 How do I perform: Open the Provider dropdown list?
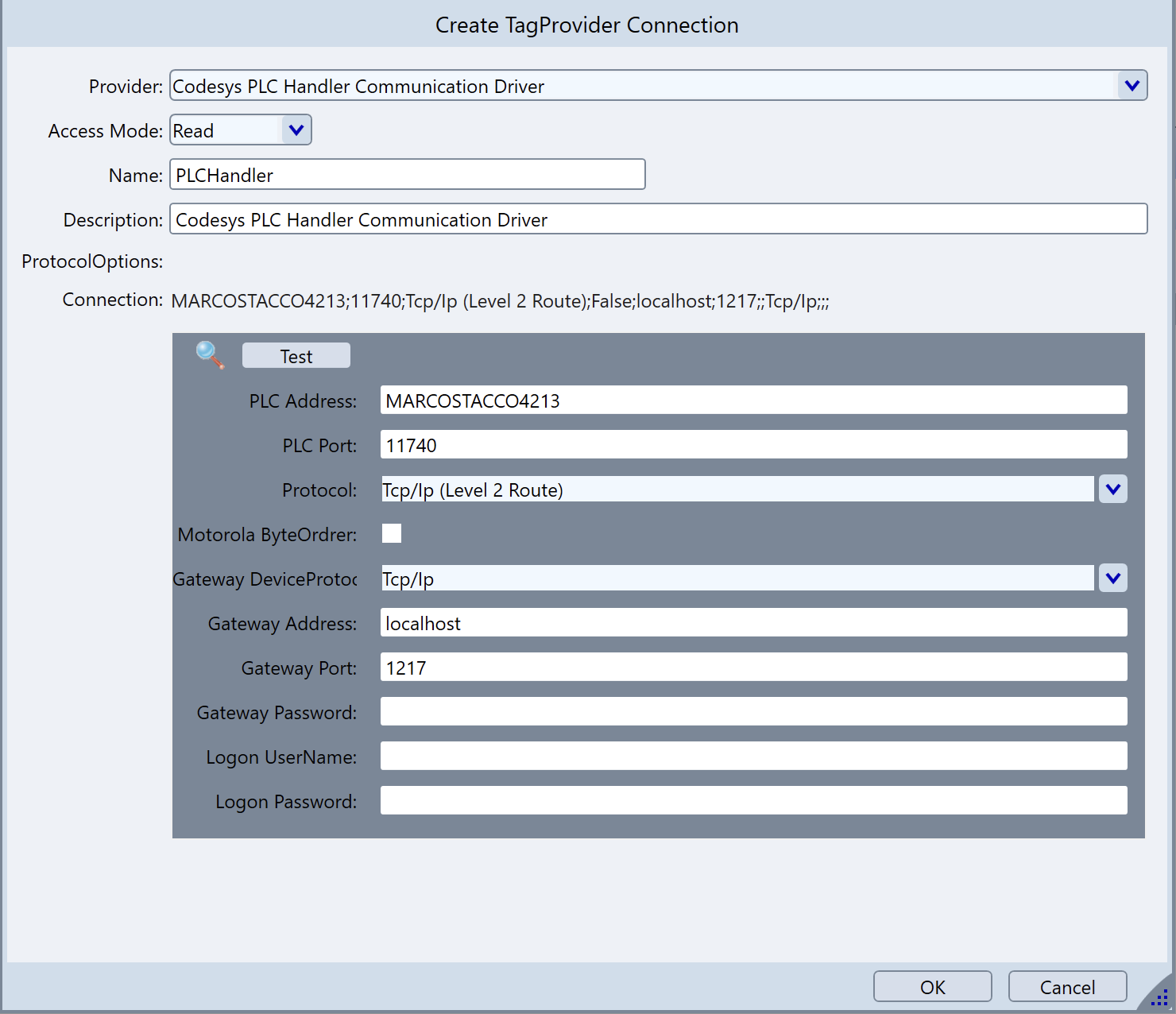pyautogui.click(x=1132, y=85)
